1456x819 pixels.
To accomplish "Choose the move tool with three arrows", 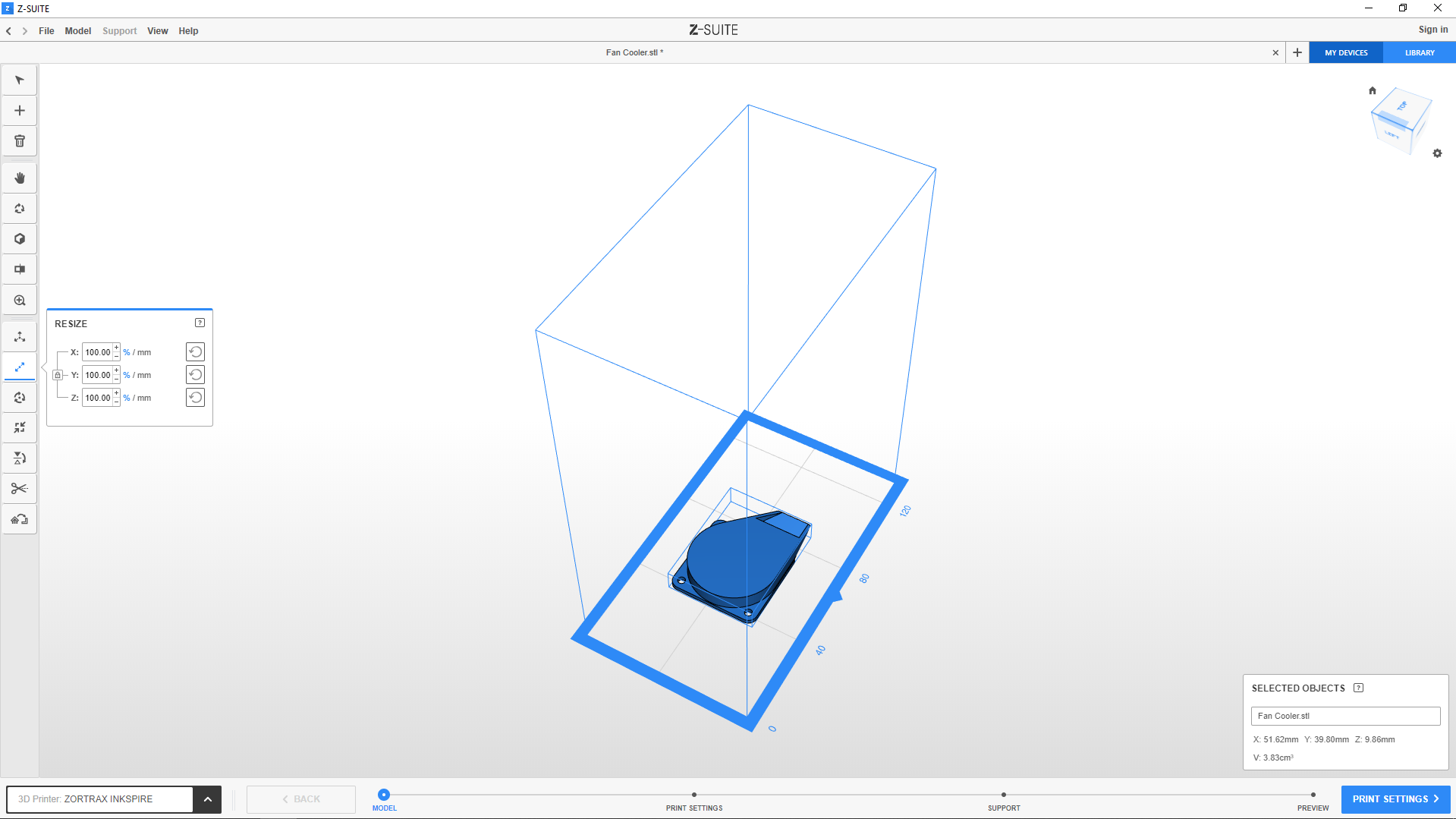I will (20, 337).
